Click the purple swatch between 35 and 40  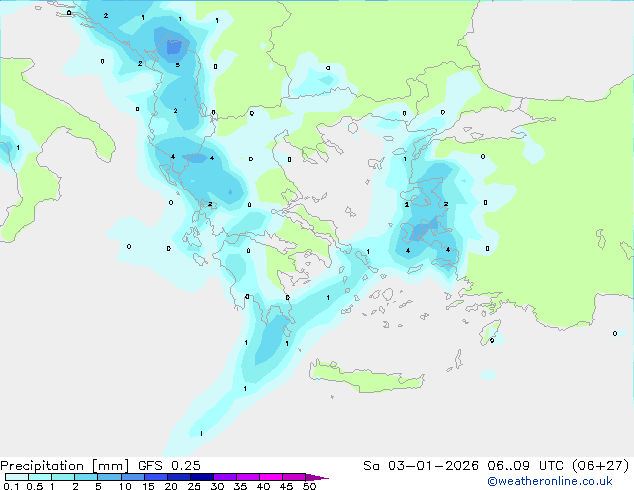coord(247,477)
